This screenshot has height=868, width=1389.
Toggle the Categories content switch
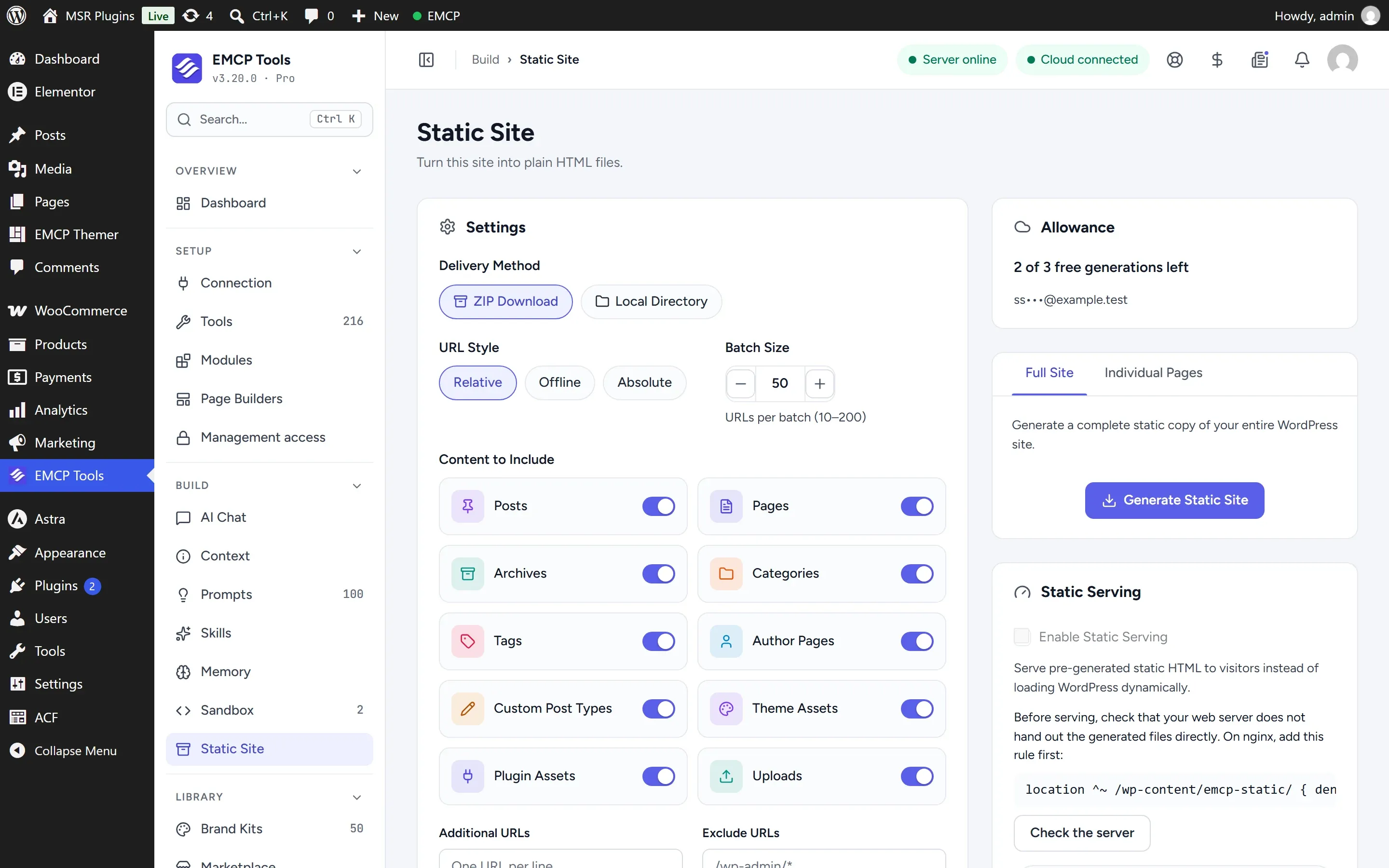tap(917, 573)
